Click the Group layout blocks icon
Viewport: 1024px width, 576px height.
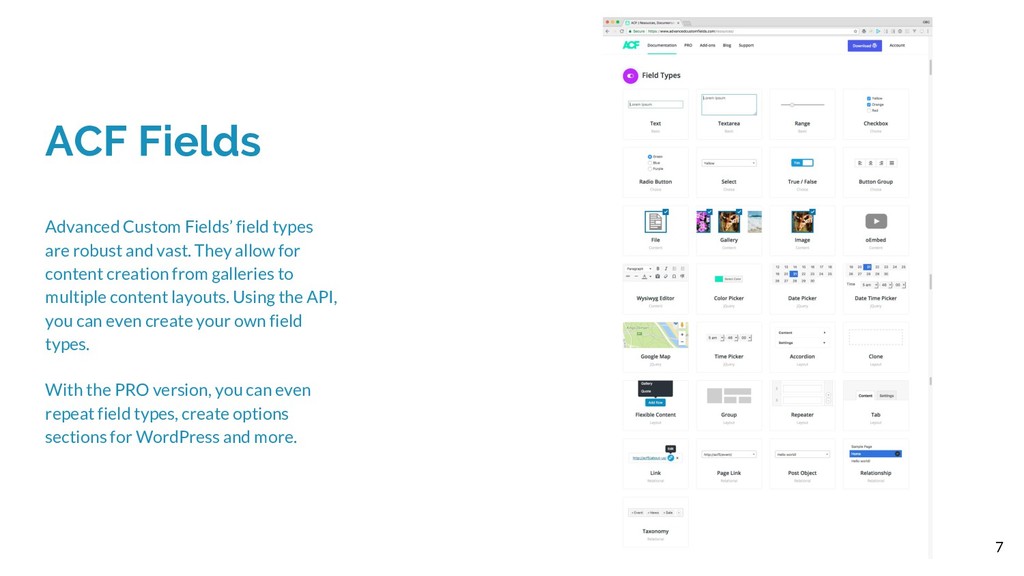[729, 396]
